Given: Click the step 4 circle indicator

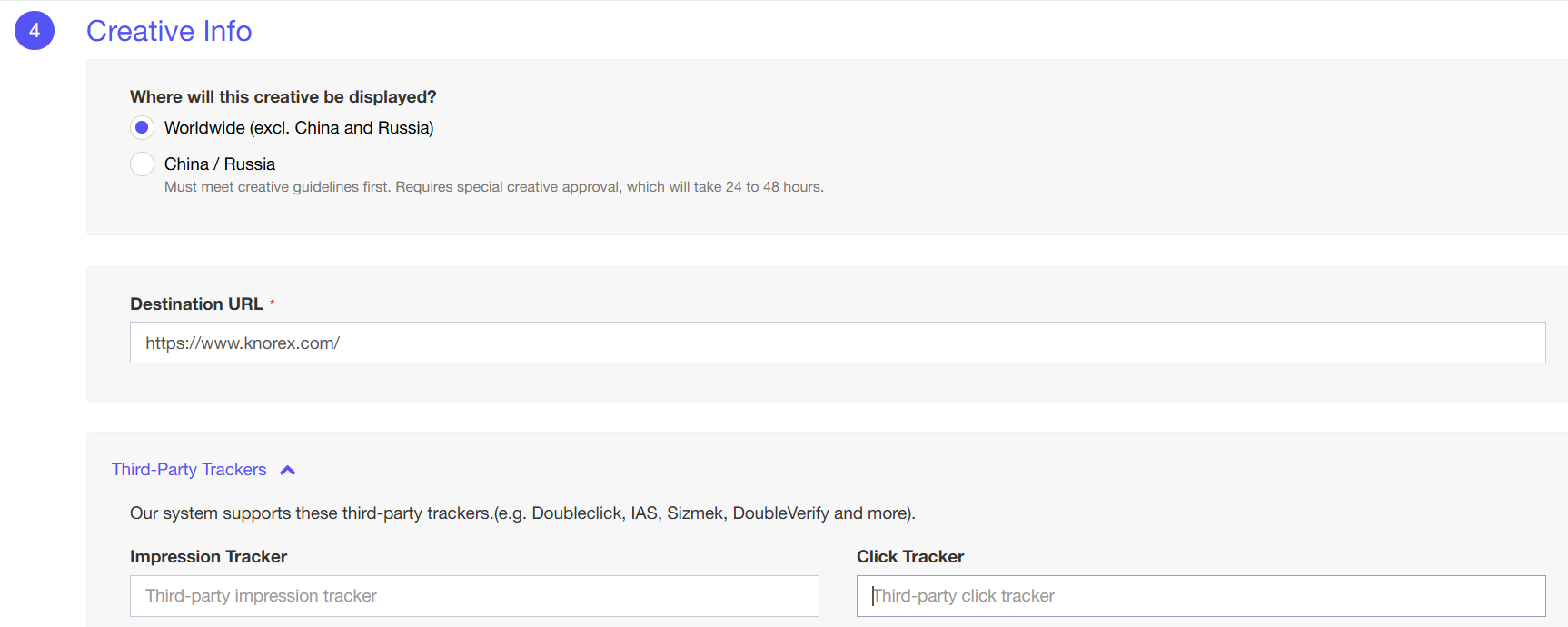Looking at the screenshot, I should [35, 31].
